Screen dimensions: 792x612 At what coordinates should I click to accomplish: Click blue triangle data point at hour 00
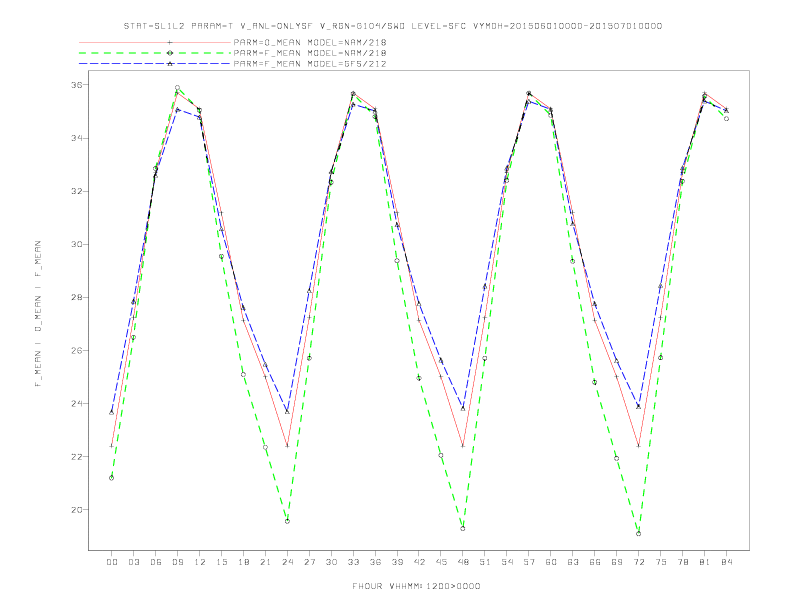[111, 413]
